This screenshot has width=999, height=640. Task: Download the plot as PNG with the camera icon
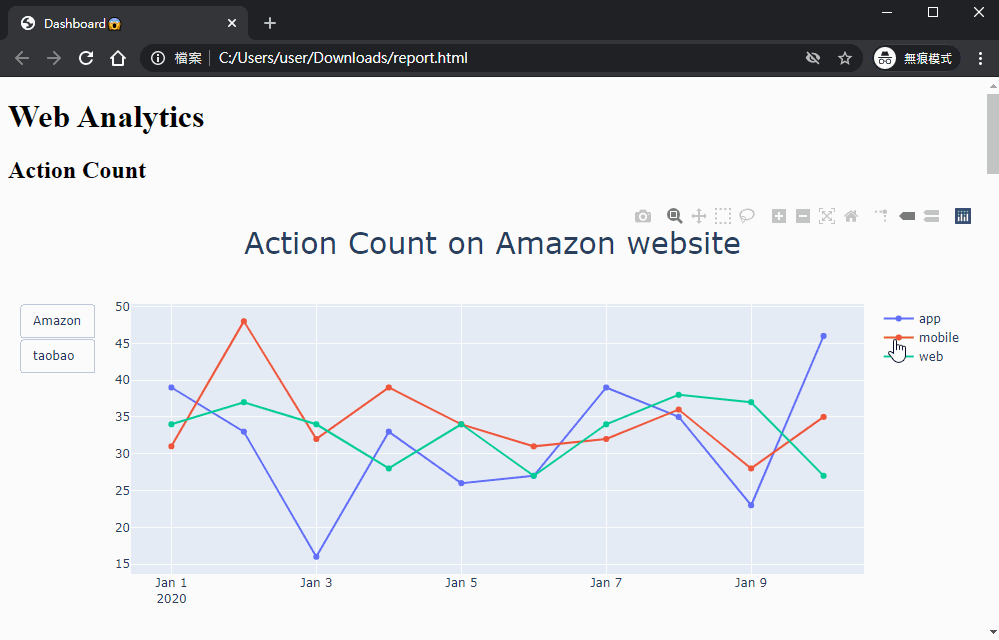(643, 217)
